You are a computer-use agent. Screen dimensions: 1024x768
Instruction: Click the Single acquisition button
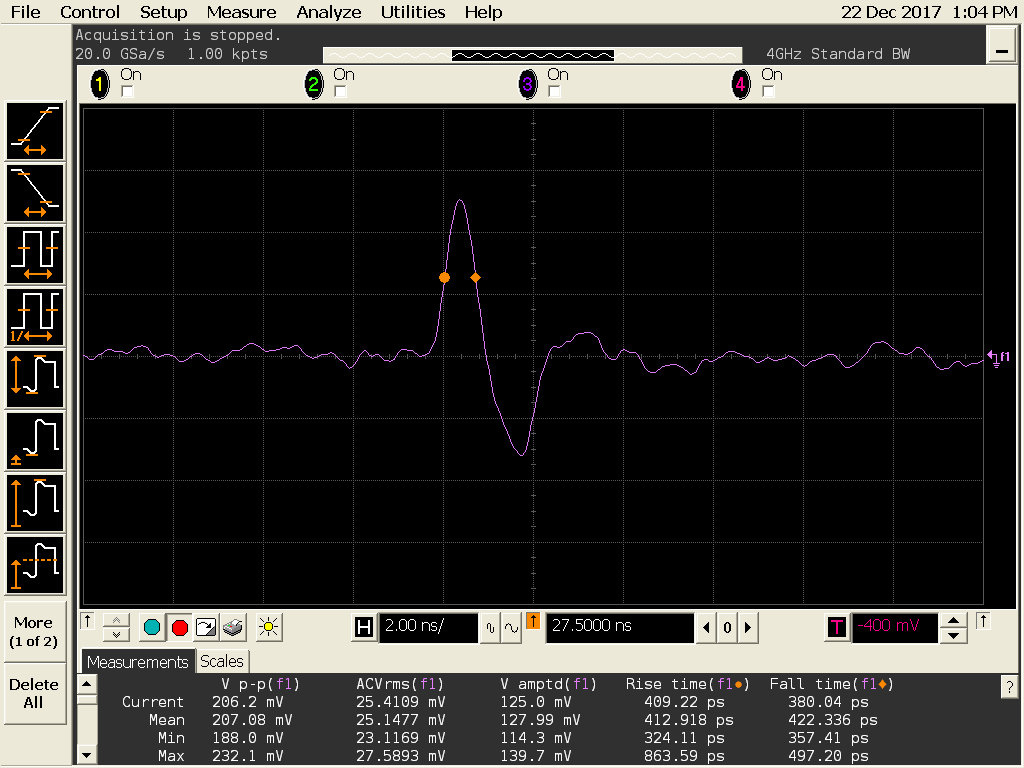click(x=206, y=628)
